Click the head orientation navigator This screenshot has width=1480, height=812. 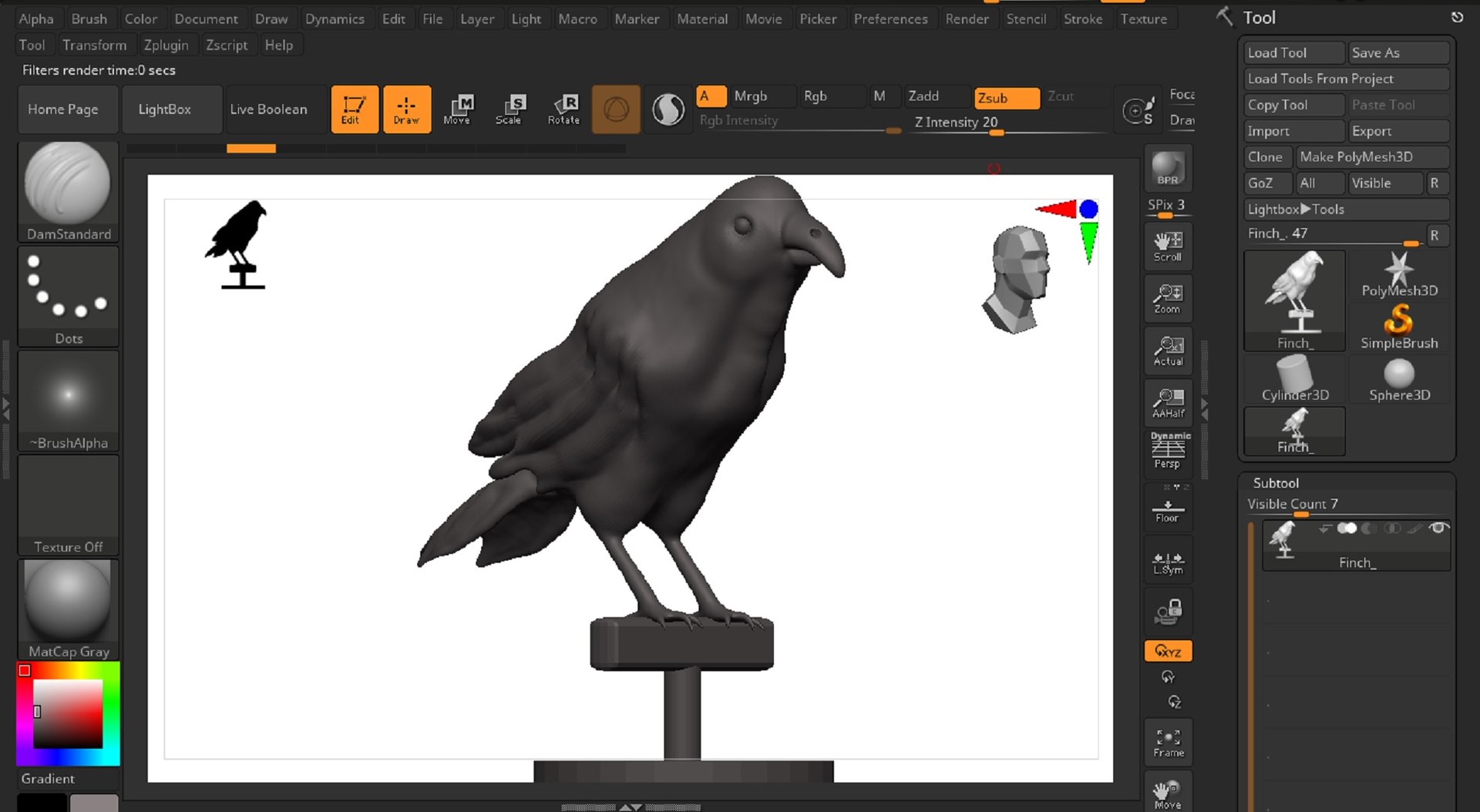pos(1017,279)
